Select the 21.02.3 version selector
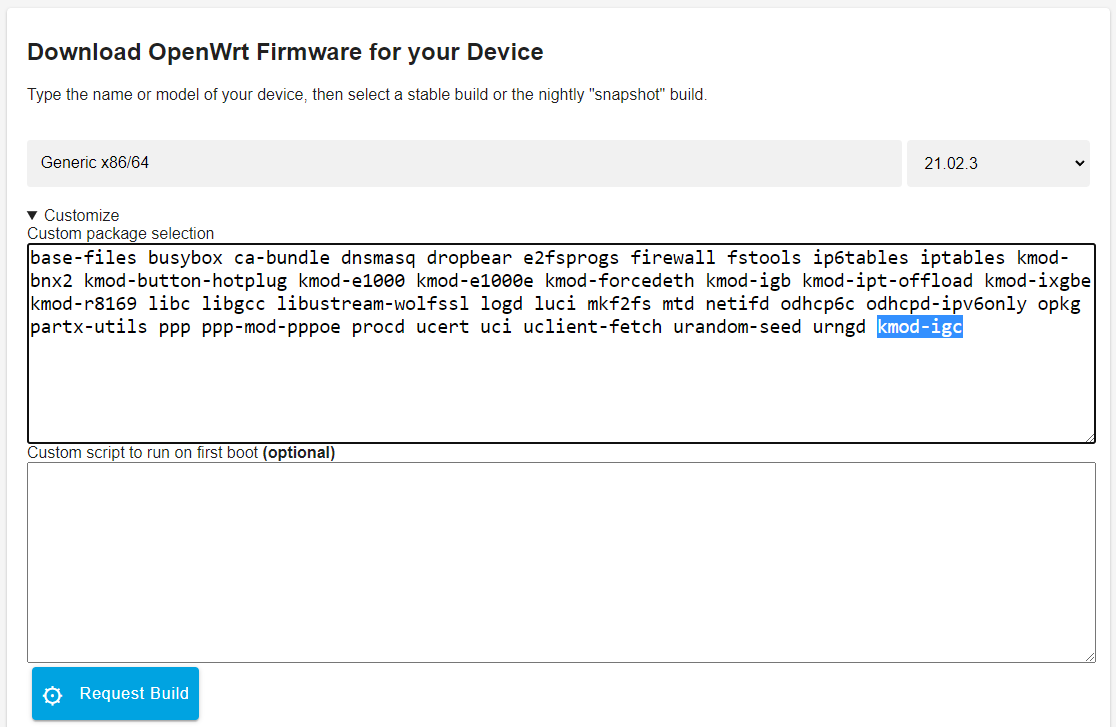The height and width of the screenshot is (727, 1116). [998, 162]
